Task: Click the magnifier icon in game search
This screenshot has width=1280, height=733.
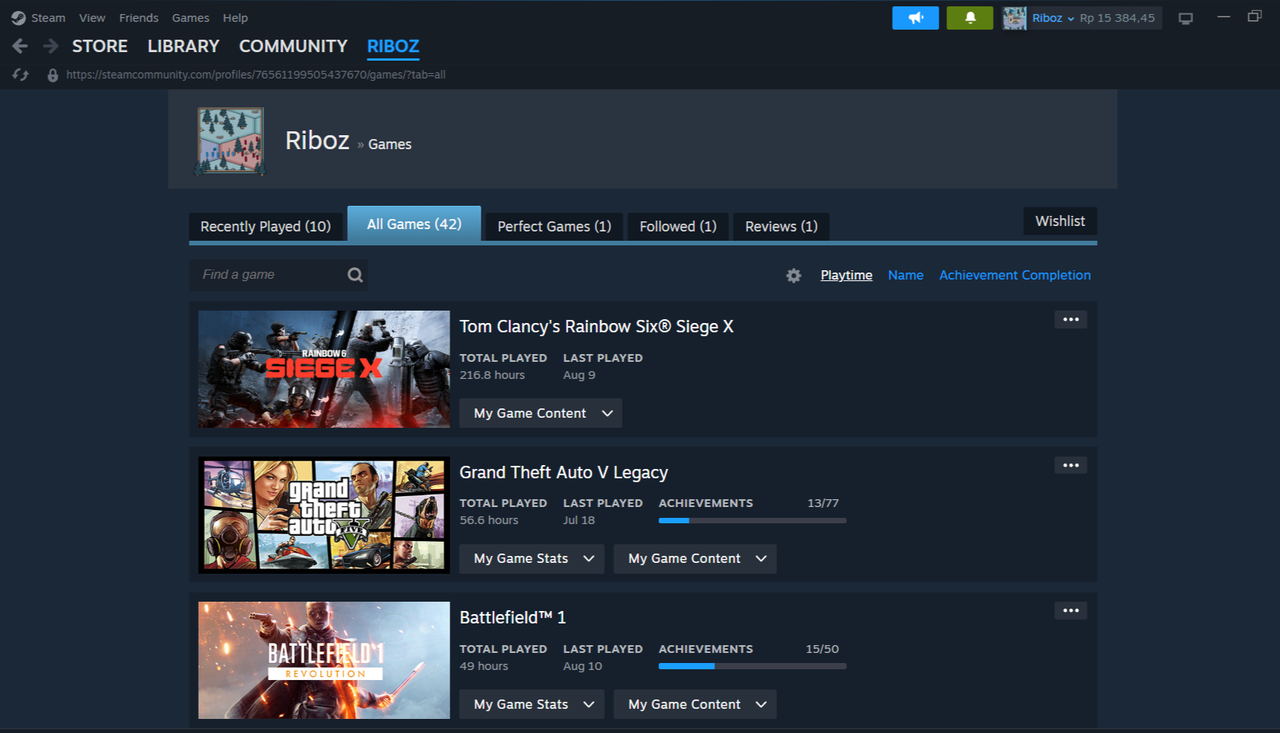Action: (x=355, y=275)
